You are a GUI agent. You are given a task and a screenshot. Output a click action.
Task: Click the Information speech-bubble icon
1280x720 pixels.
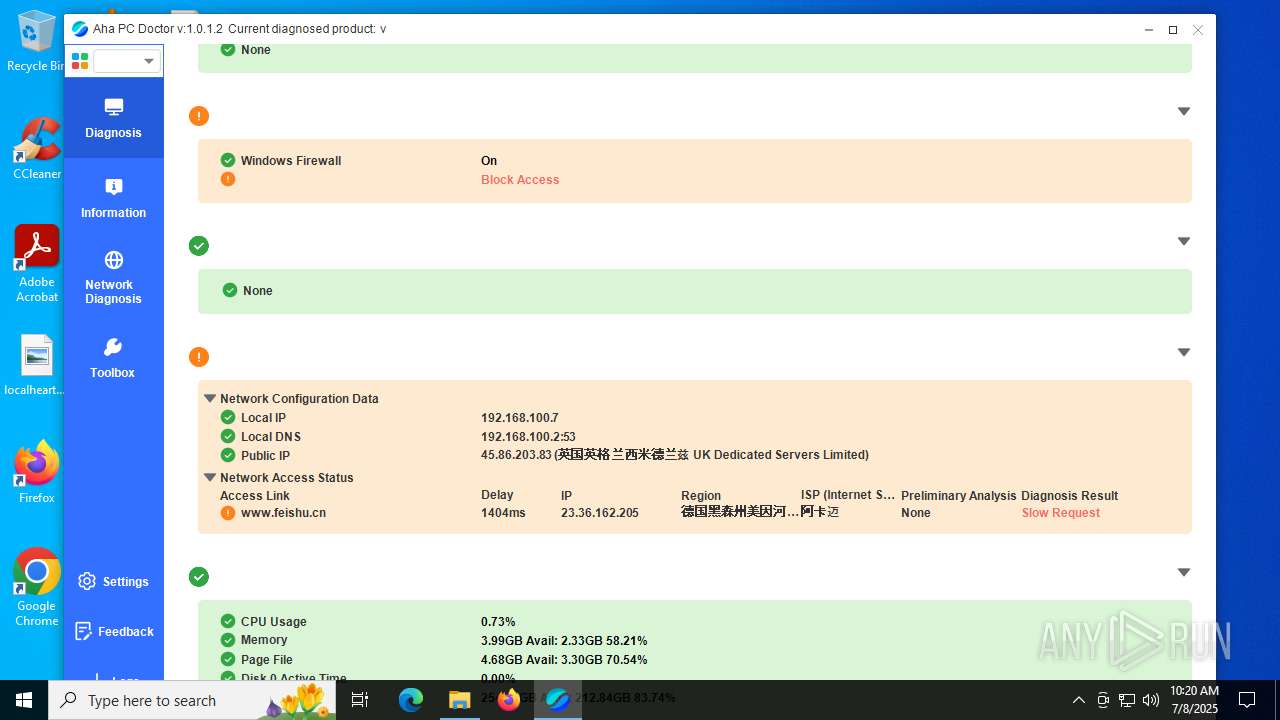(114, 187)
